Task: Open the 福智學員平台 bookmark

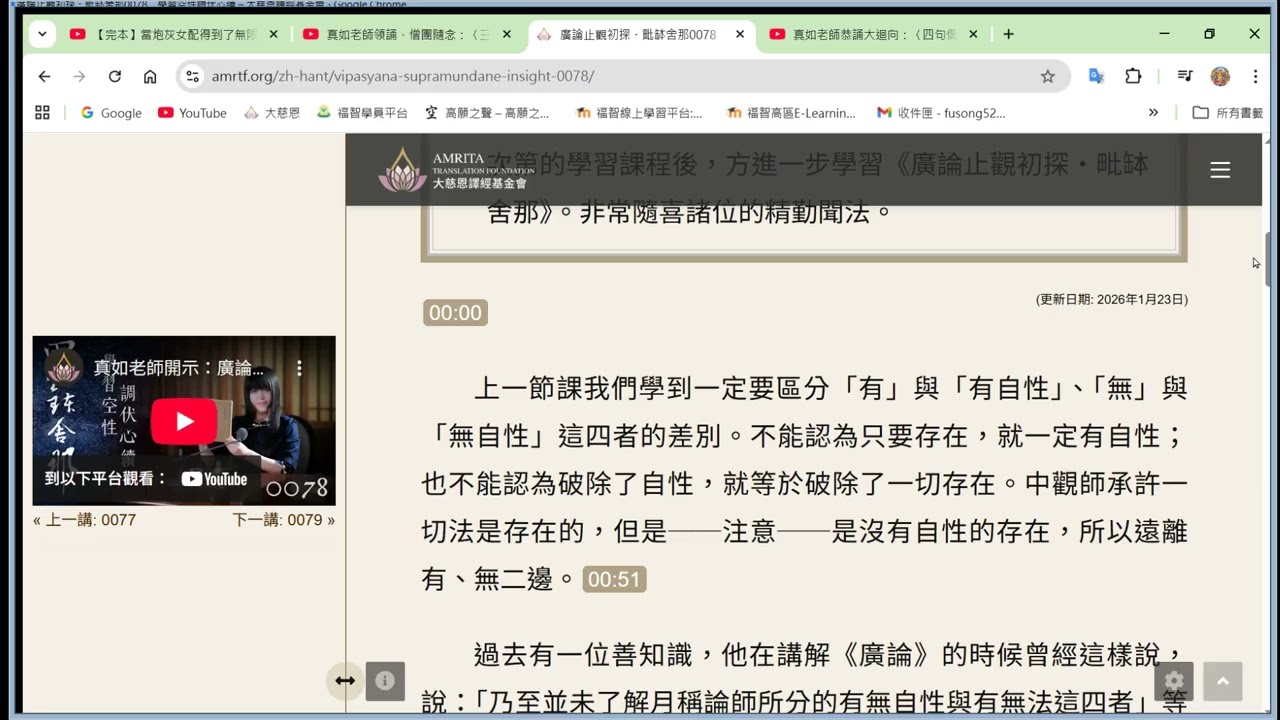Action: pyautogui.click(x=362, y=113)
